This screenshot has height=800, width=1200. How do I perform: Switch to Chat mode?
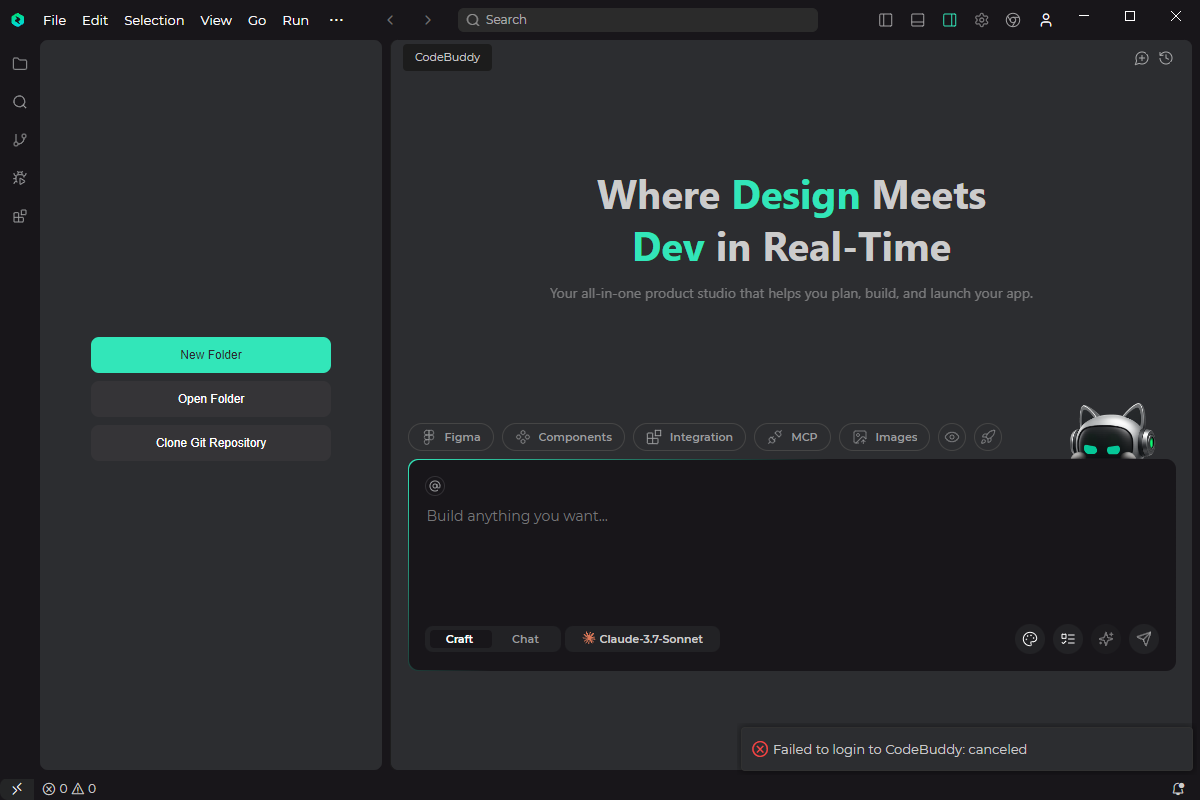525,639
